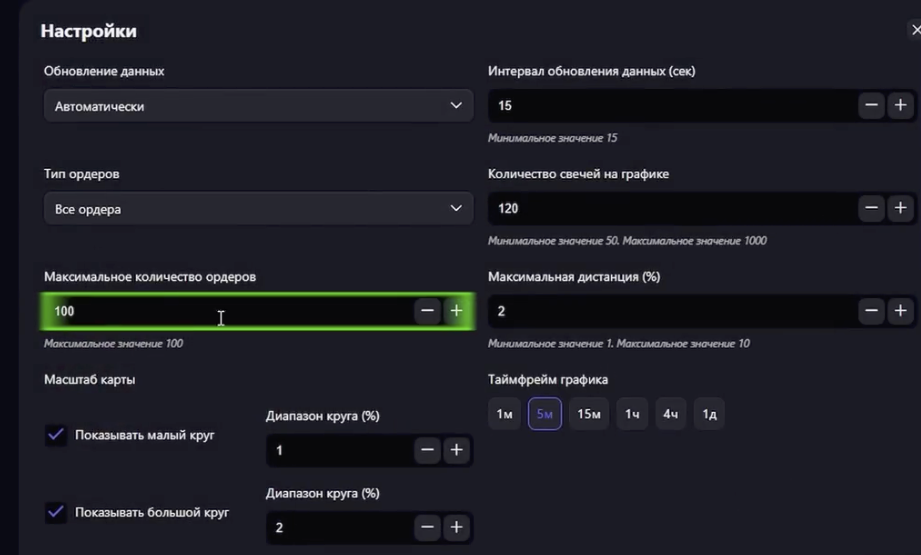Choose the 4ч timeframe option
This screenshot has width=921, height=555.
pos(671,413)
